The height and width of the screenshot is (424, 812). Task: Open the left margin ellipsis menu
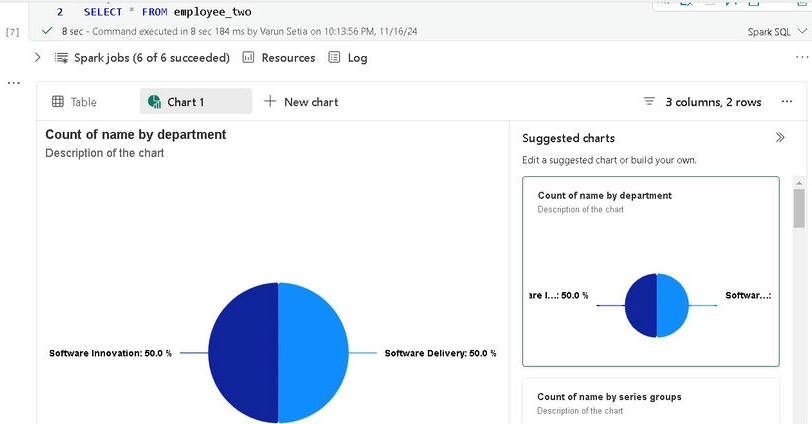pyautogui.click(x=13, y=82)
